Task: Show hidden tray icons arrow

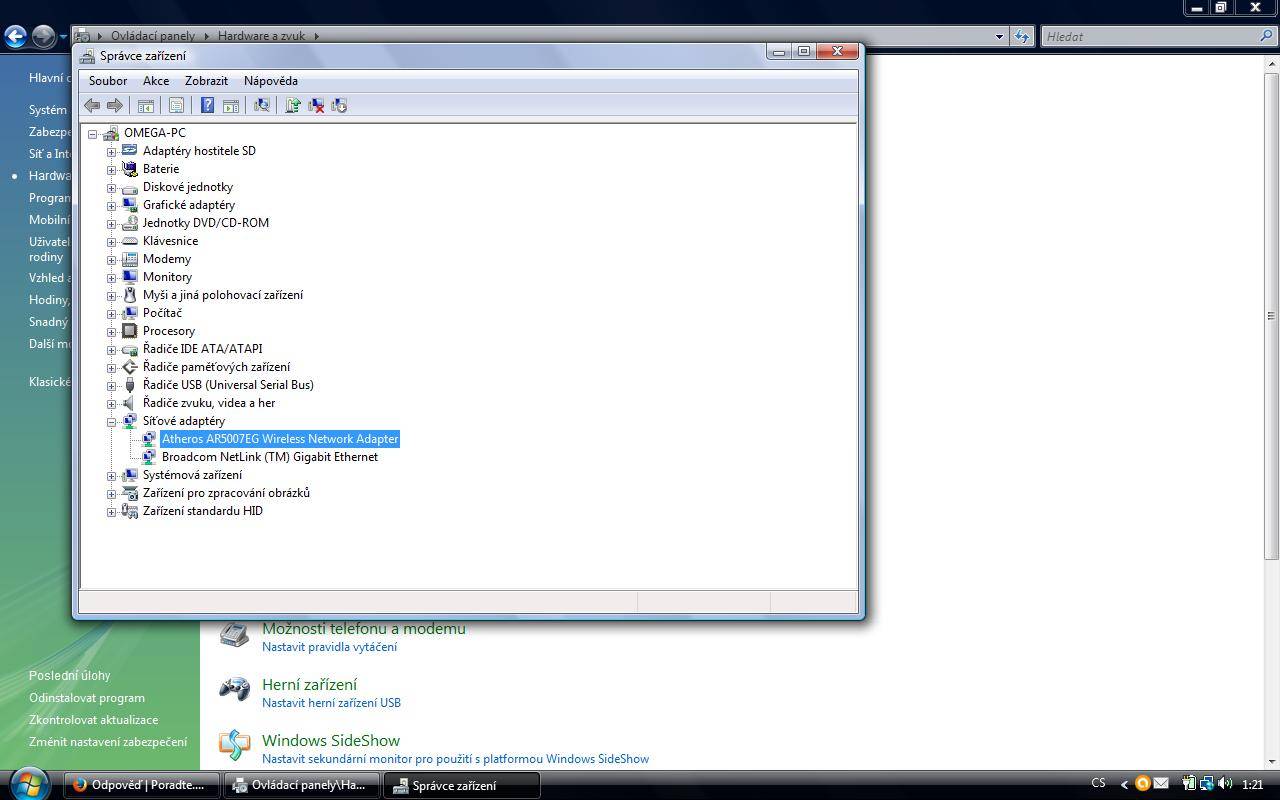Action: [x=1124, y=785]
